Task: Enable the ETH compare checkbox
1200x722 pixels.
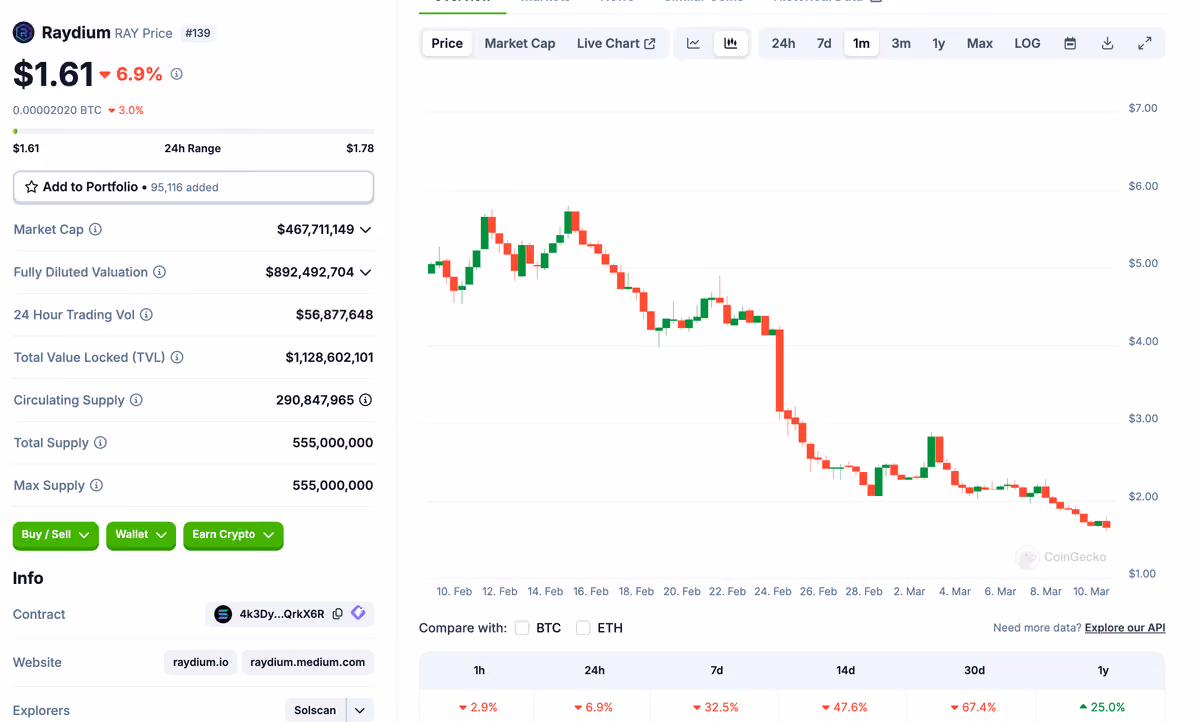Action: pyautogui.click(x=583, y=628)
